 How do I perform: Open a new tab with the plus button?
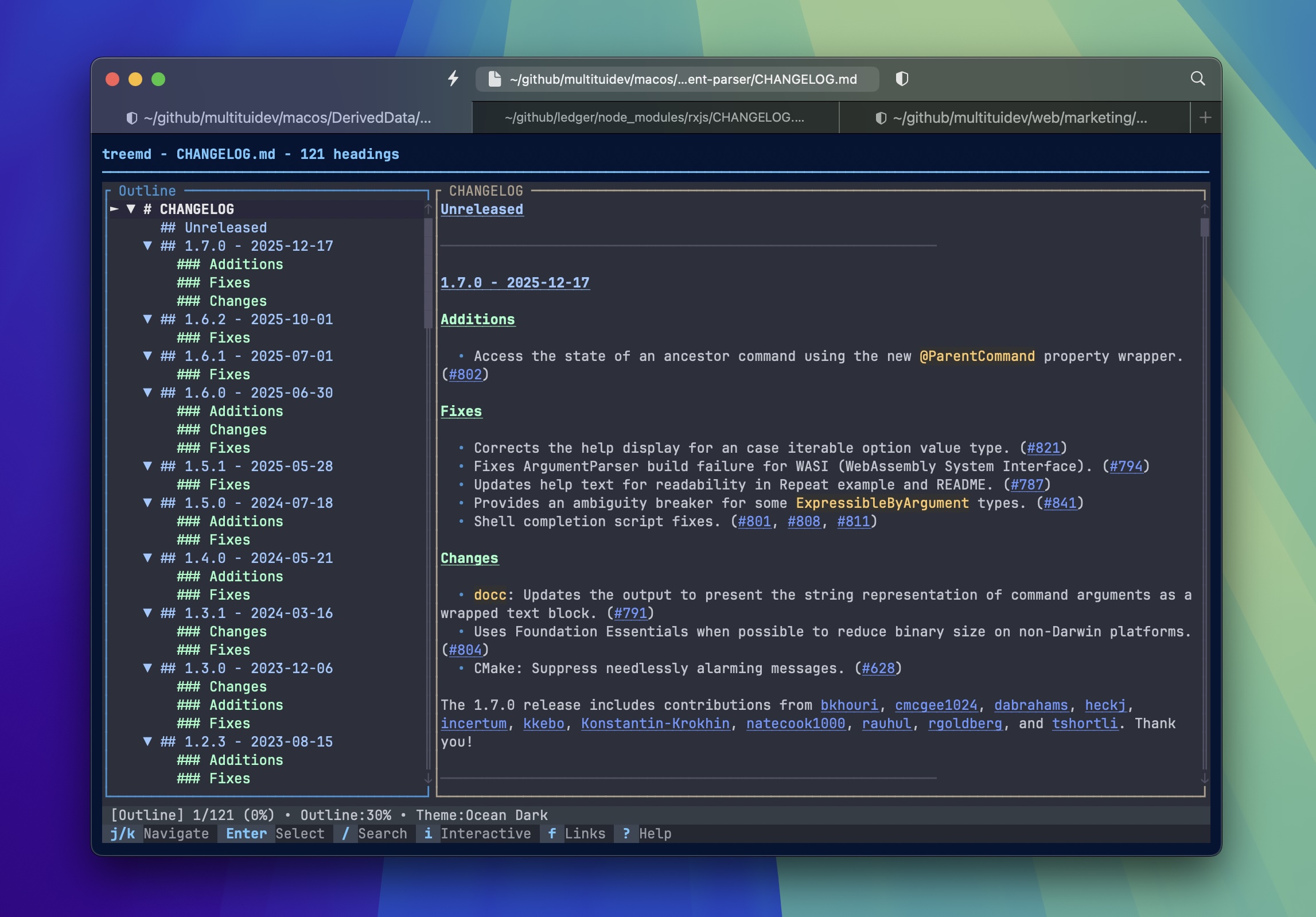click(1204, 117)
